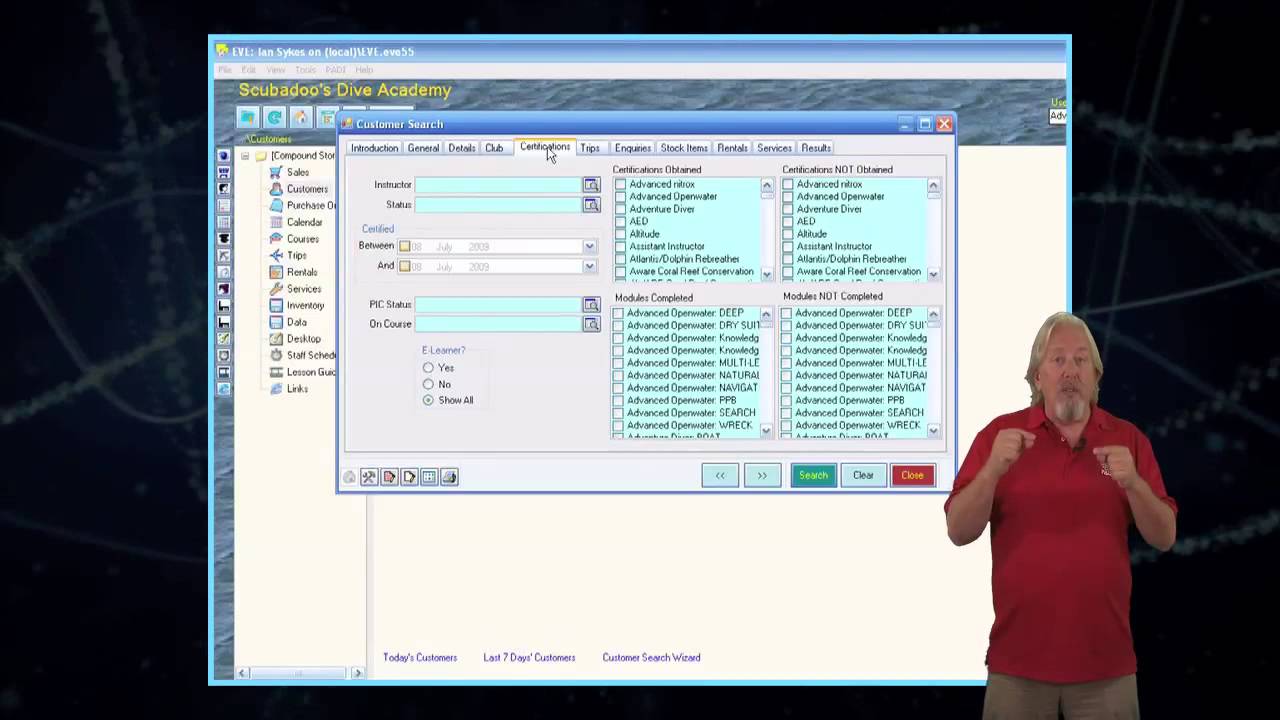Click the first blue icon in main toolbar

[x=248, y=117]
